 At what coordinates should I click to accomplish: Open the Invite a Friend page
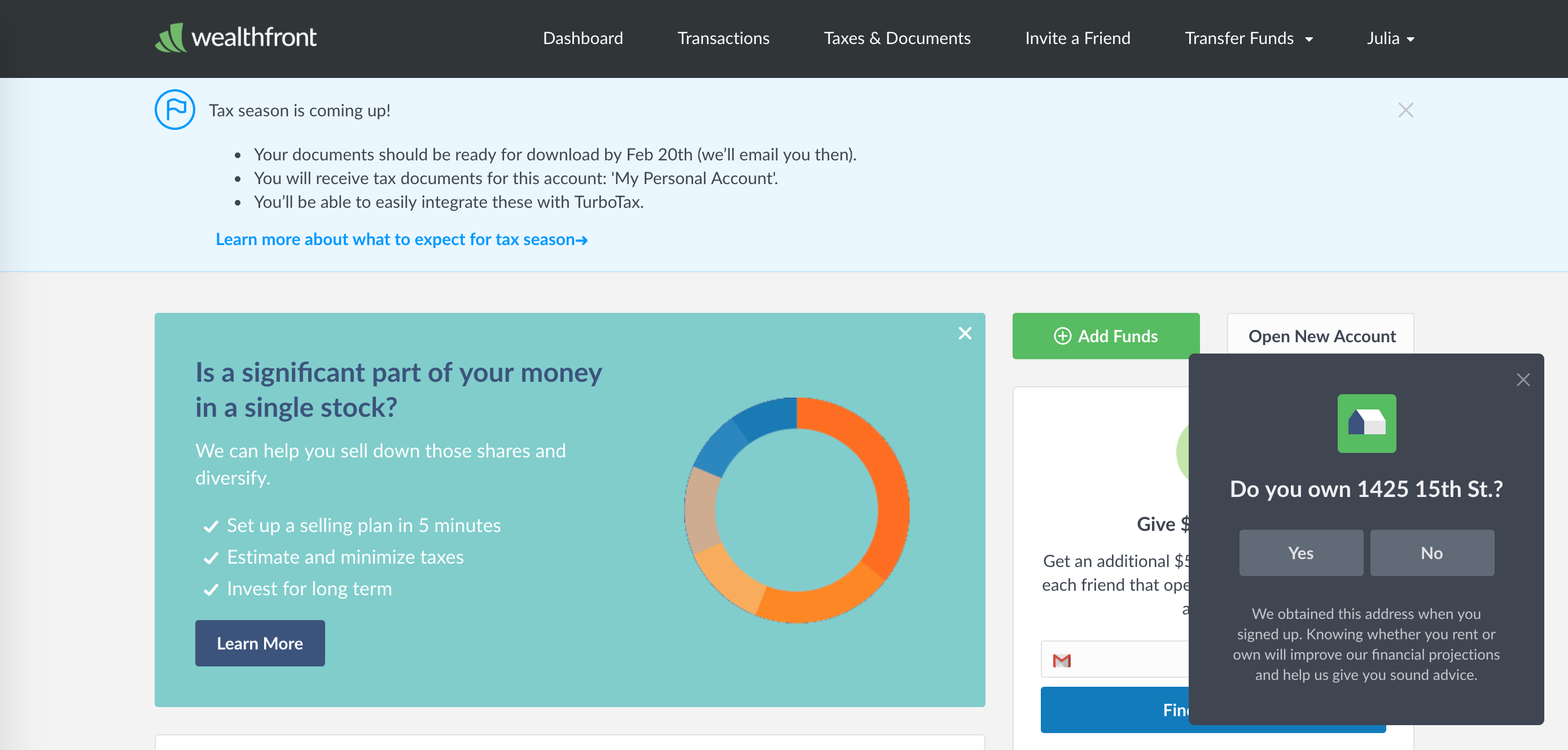tap(1078, 38)
